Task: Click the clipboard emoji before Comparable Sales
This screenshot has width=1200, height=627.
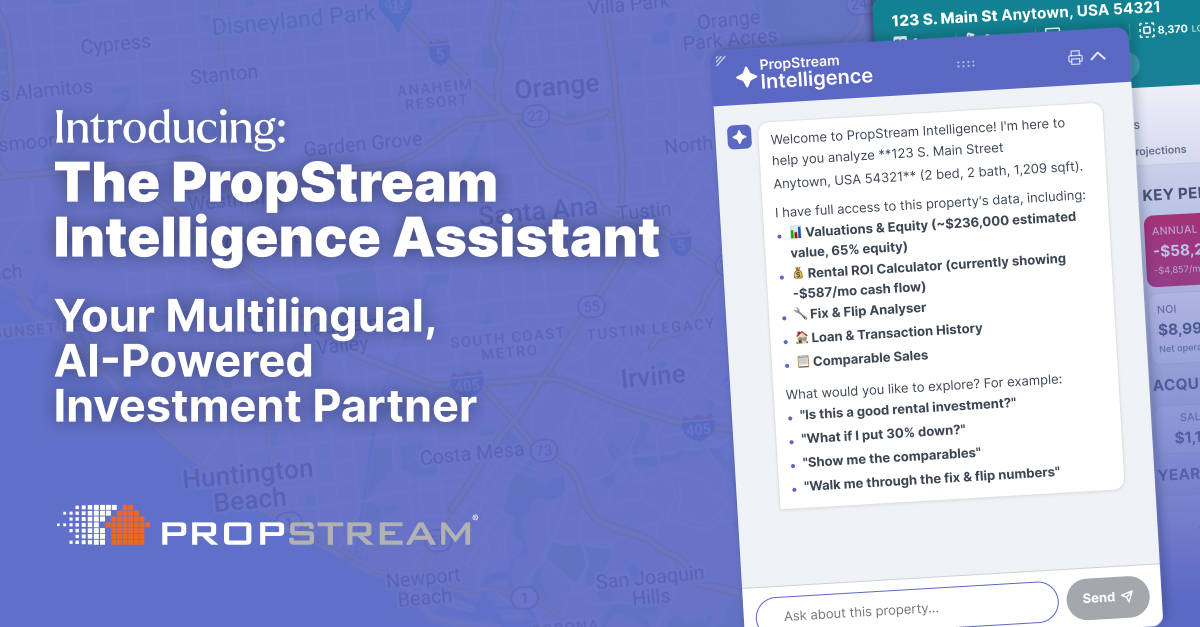Action: pos(803,361)
